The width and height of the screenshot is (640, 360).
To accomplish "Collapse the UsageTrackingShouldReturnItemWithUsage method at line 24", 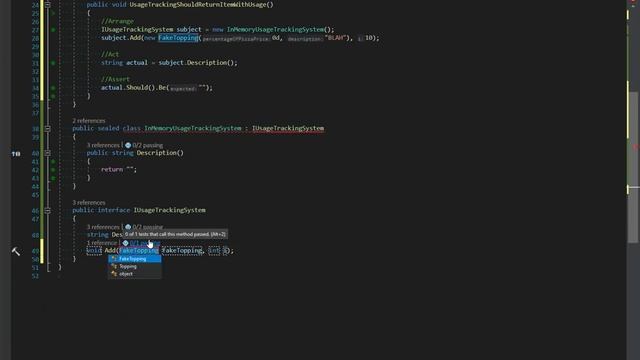I will click(48, 5).
